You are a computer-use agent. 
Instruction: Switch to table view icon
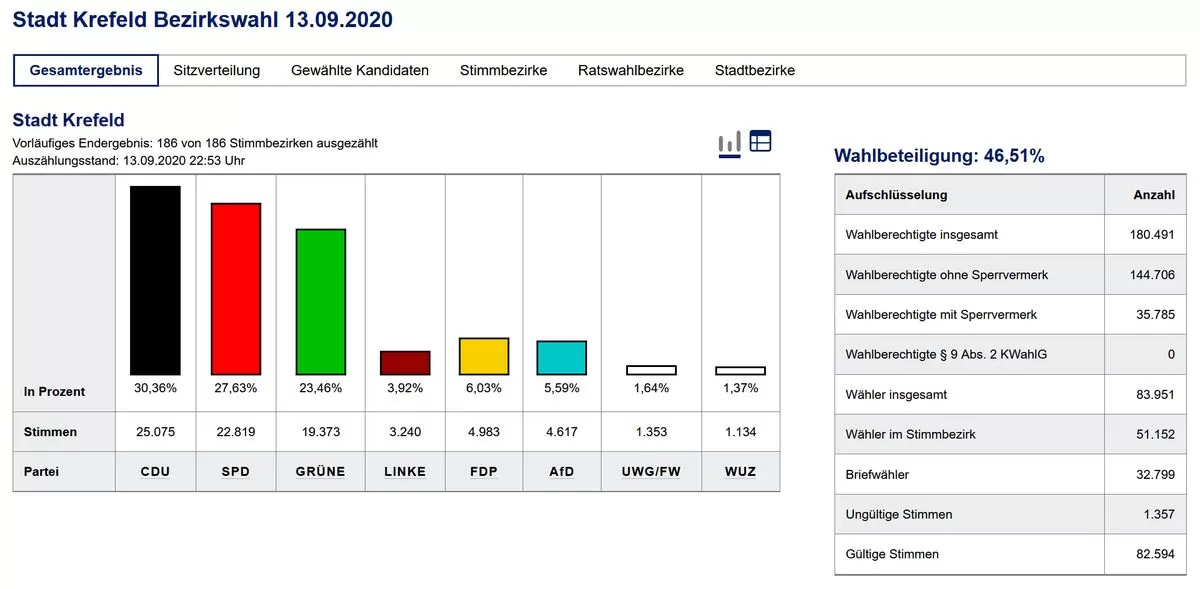click(761, 142)
